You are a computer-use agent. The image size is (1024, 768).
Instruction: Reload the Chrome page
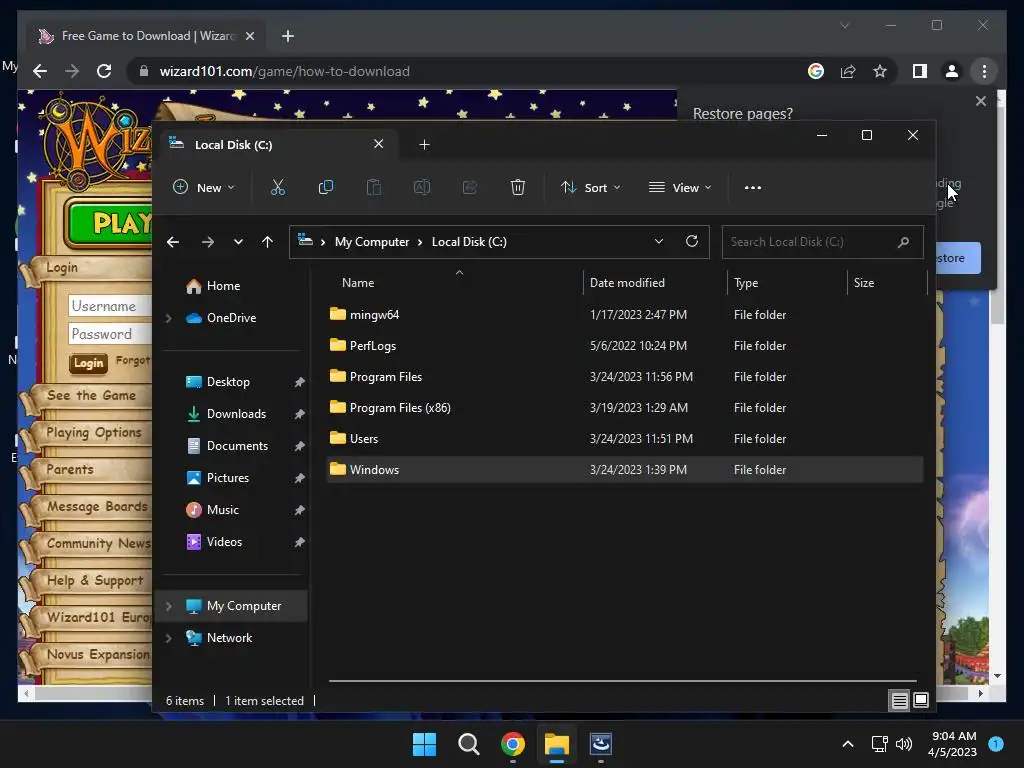(x=104, y=71)
